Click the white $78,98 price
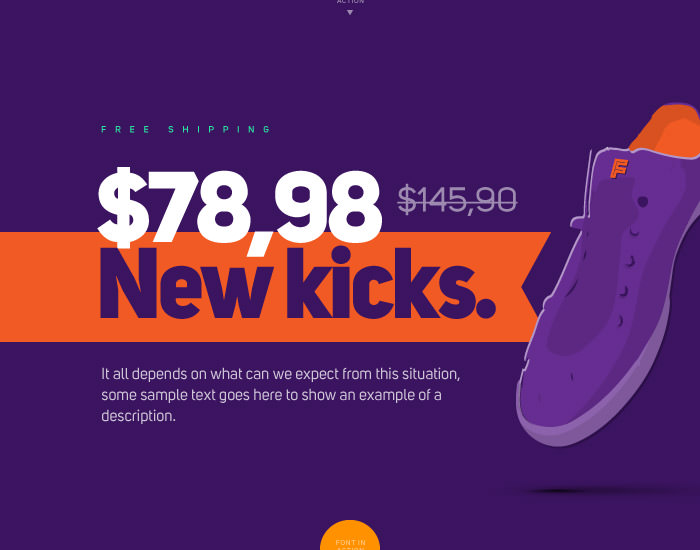 click(x=240, y=208)
